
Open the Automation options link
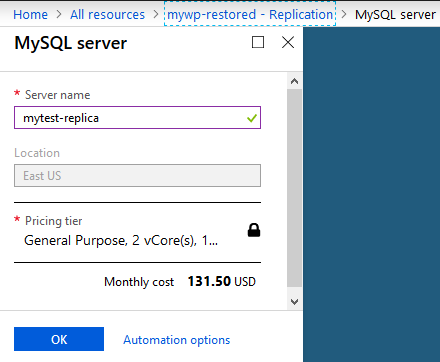pyautogui.click(x=177, y=340)
